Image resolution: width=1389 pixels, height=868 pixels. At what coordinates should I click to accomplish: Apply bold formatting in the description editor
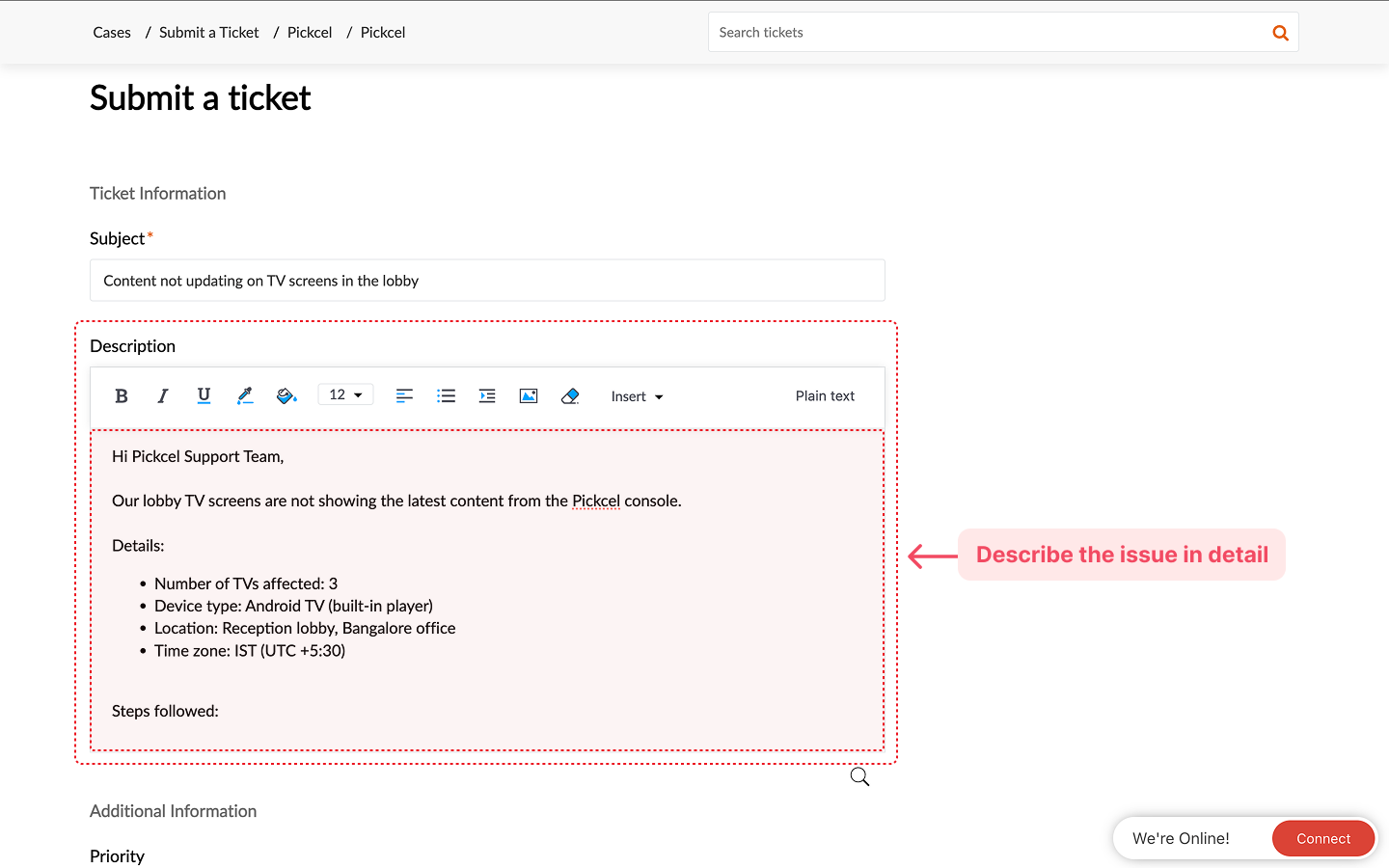click(121, 395)
